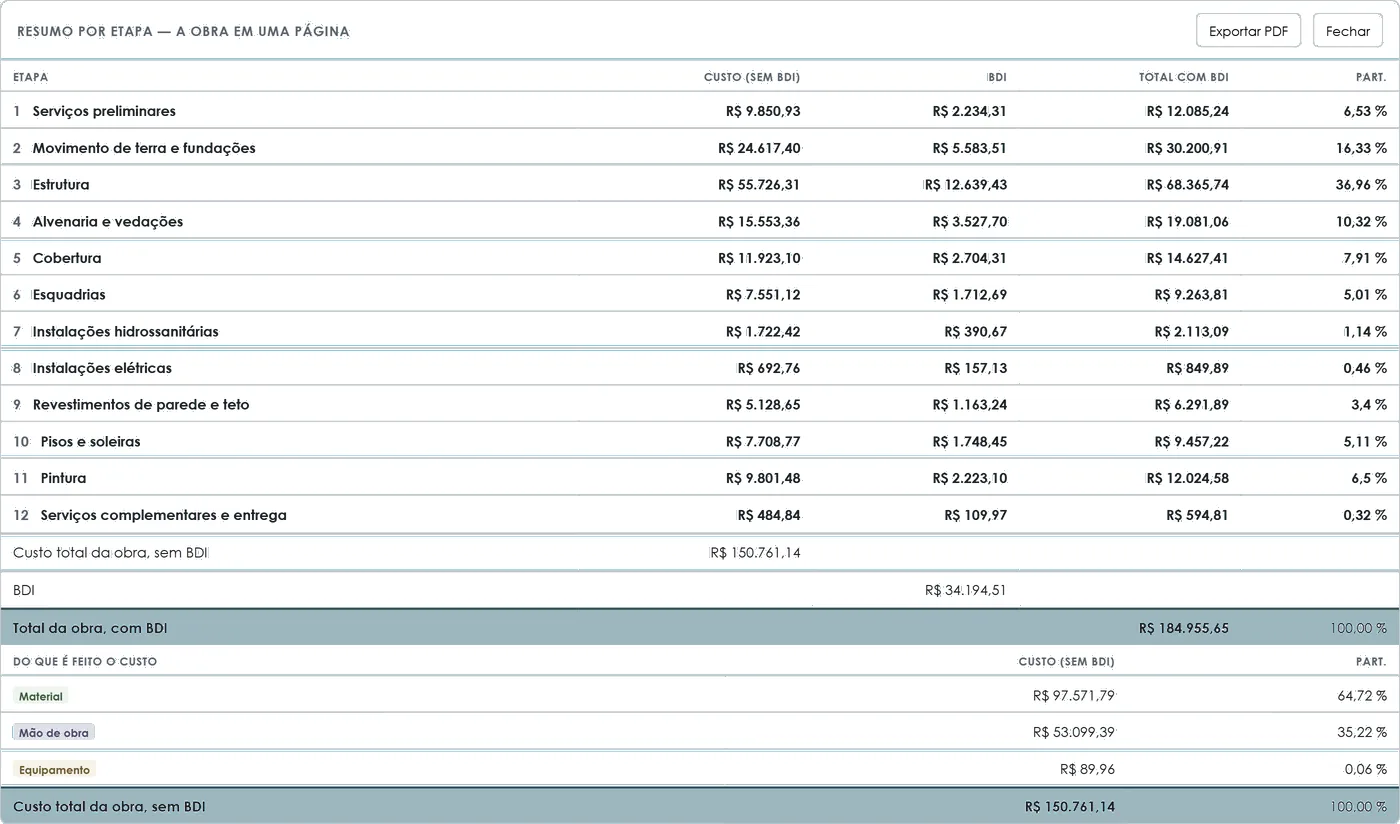Click the stage name "Estrutura"

point(61,185)
